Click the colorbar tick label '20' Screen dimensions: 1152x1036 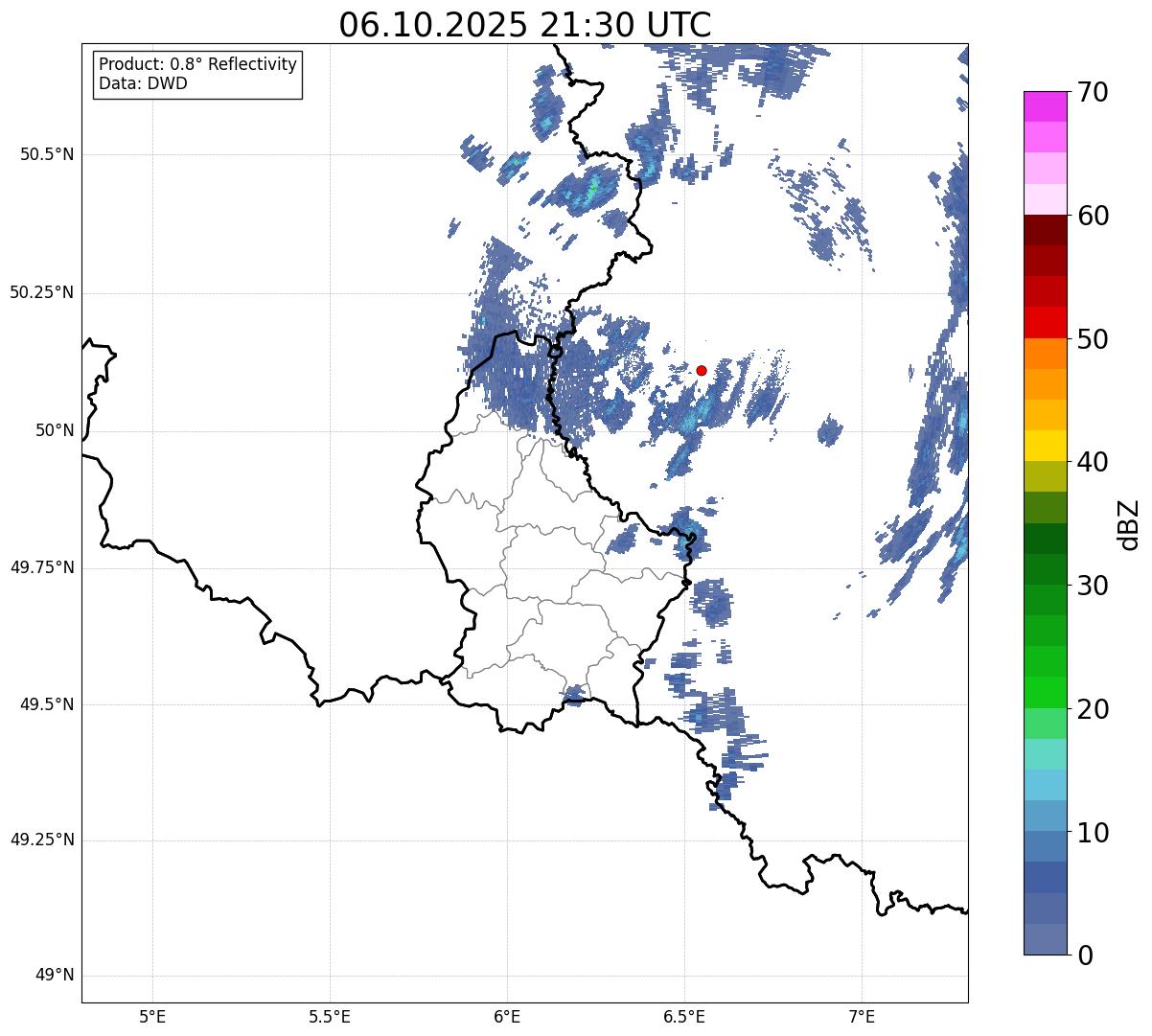pos(1093,709)
